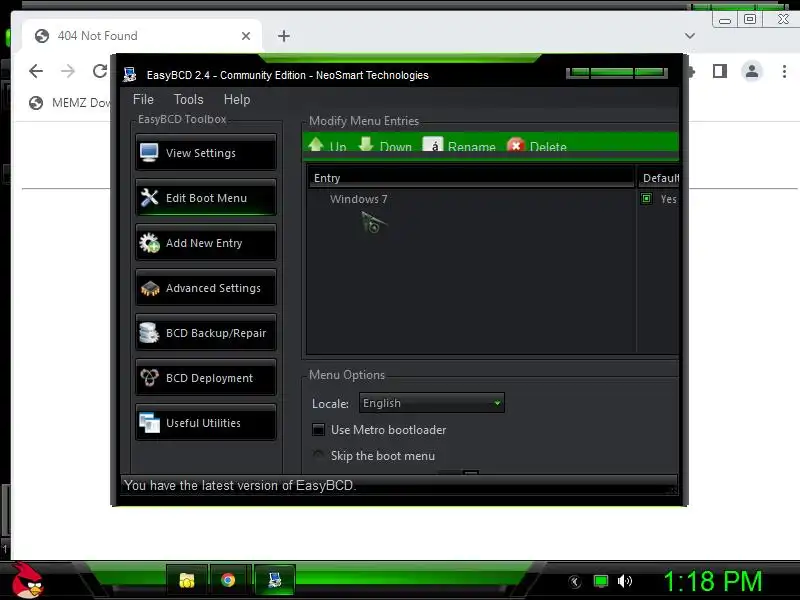Open the Edit Boot Menu section
The height and width of the screenshot is (600, 800).
coord(206,197)
